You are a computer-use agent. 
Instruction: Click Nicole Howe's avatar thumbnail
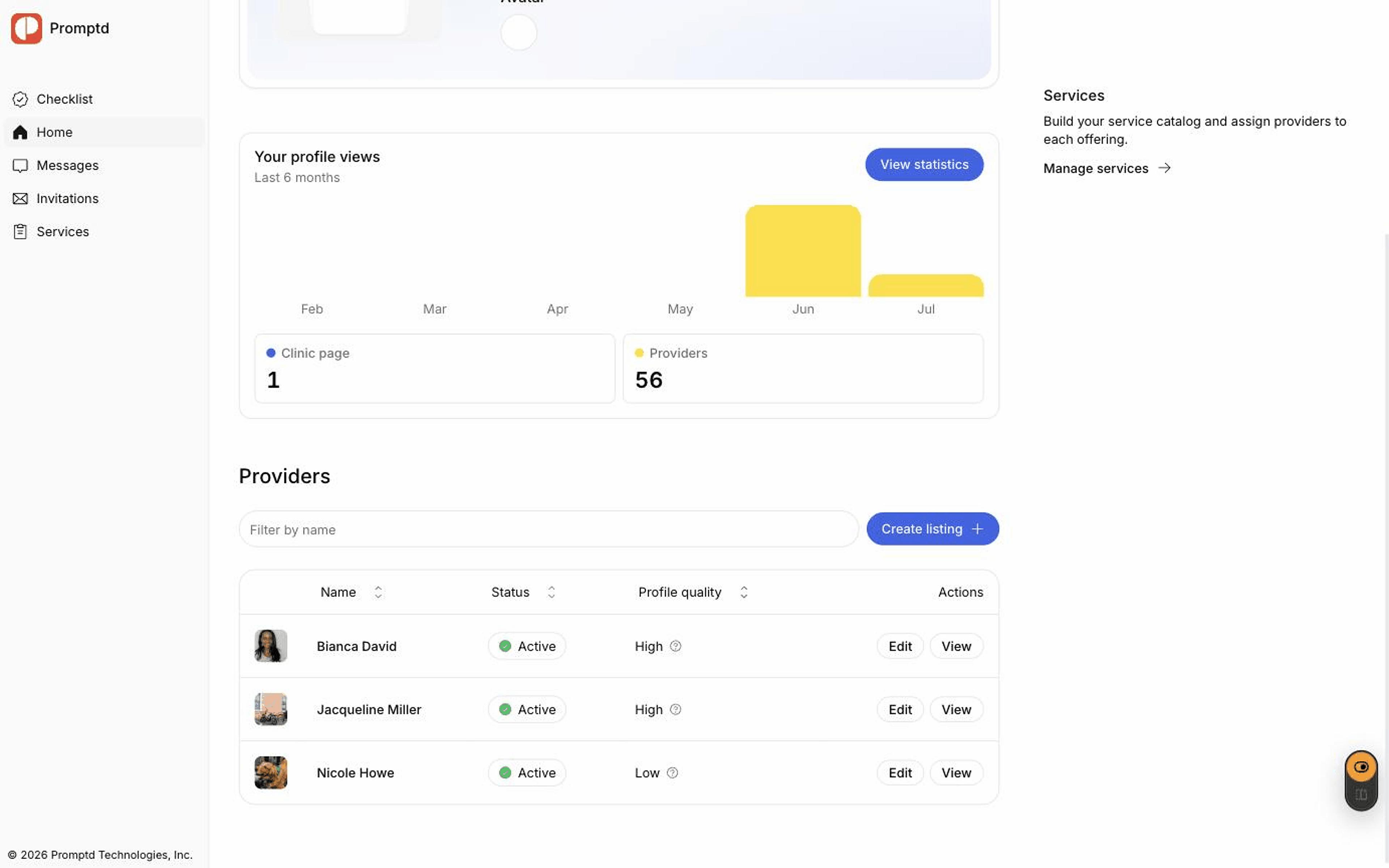(271, 773)
